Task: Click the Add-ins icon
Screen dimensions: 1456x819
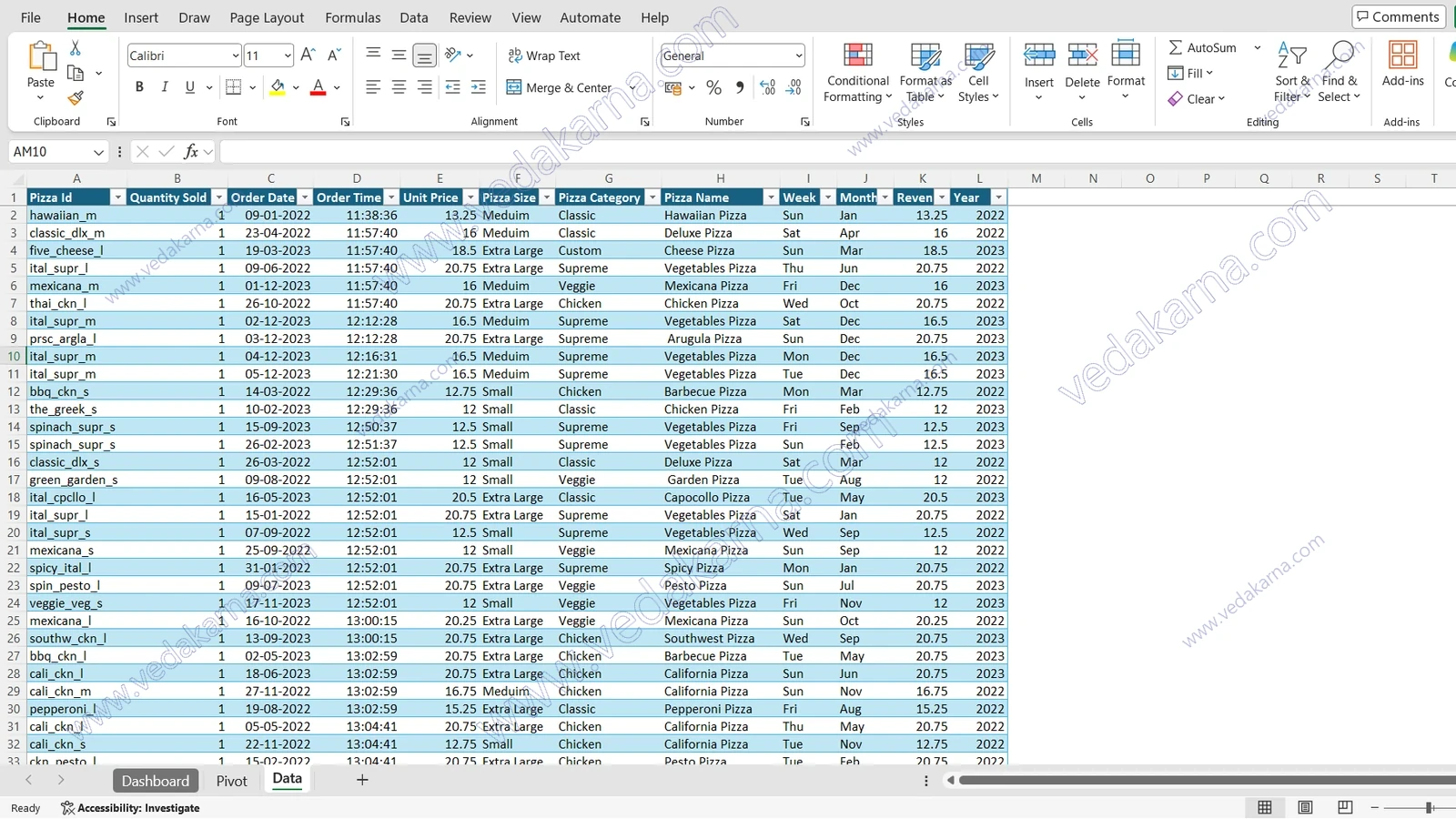Action: point(1402,56)
